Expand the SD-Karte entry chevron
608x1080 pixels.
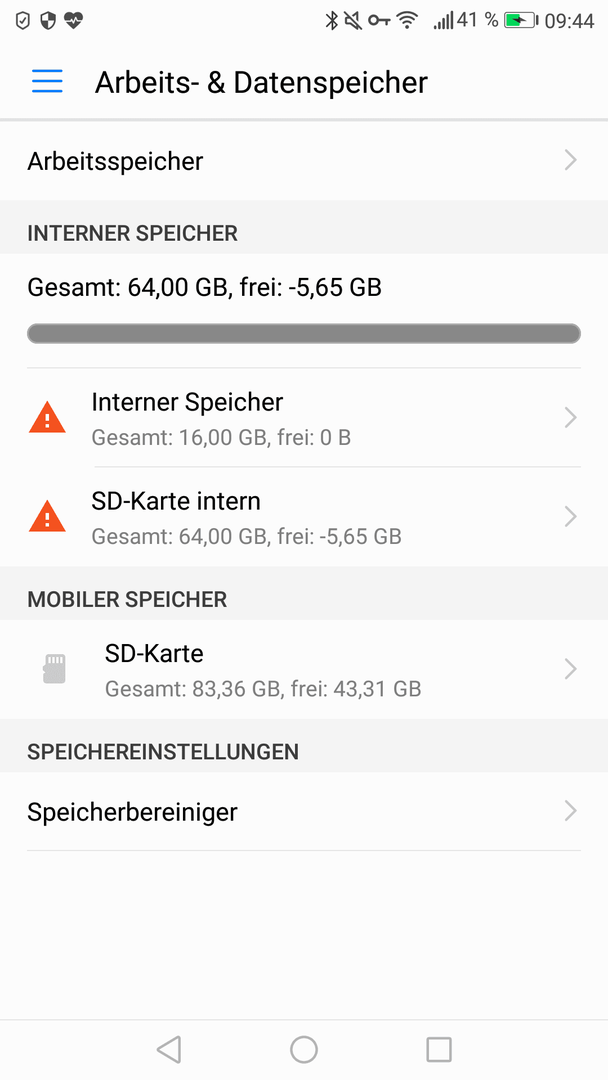point(570,669)
